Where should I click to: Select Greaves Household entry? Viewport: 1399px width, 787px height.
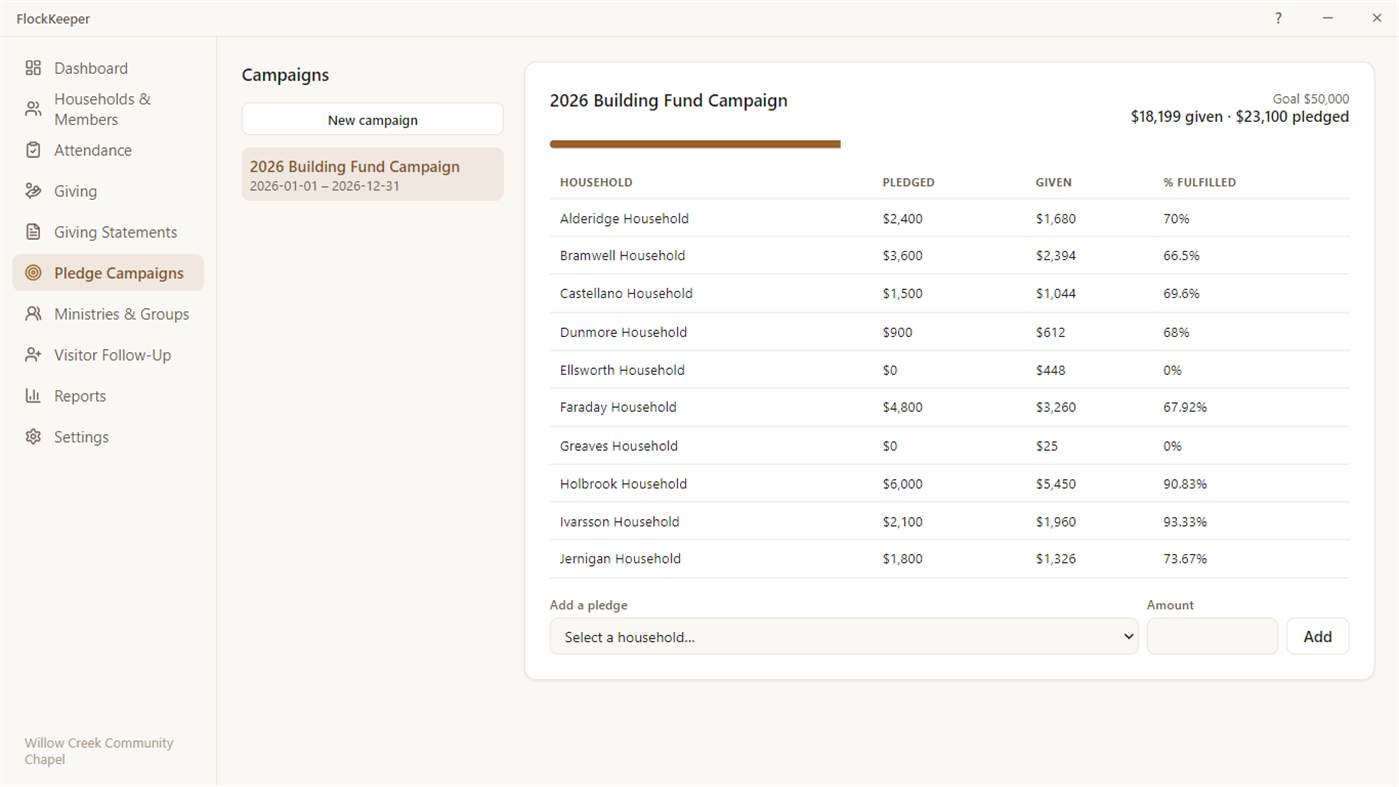pos(619,446)
